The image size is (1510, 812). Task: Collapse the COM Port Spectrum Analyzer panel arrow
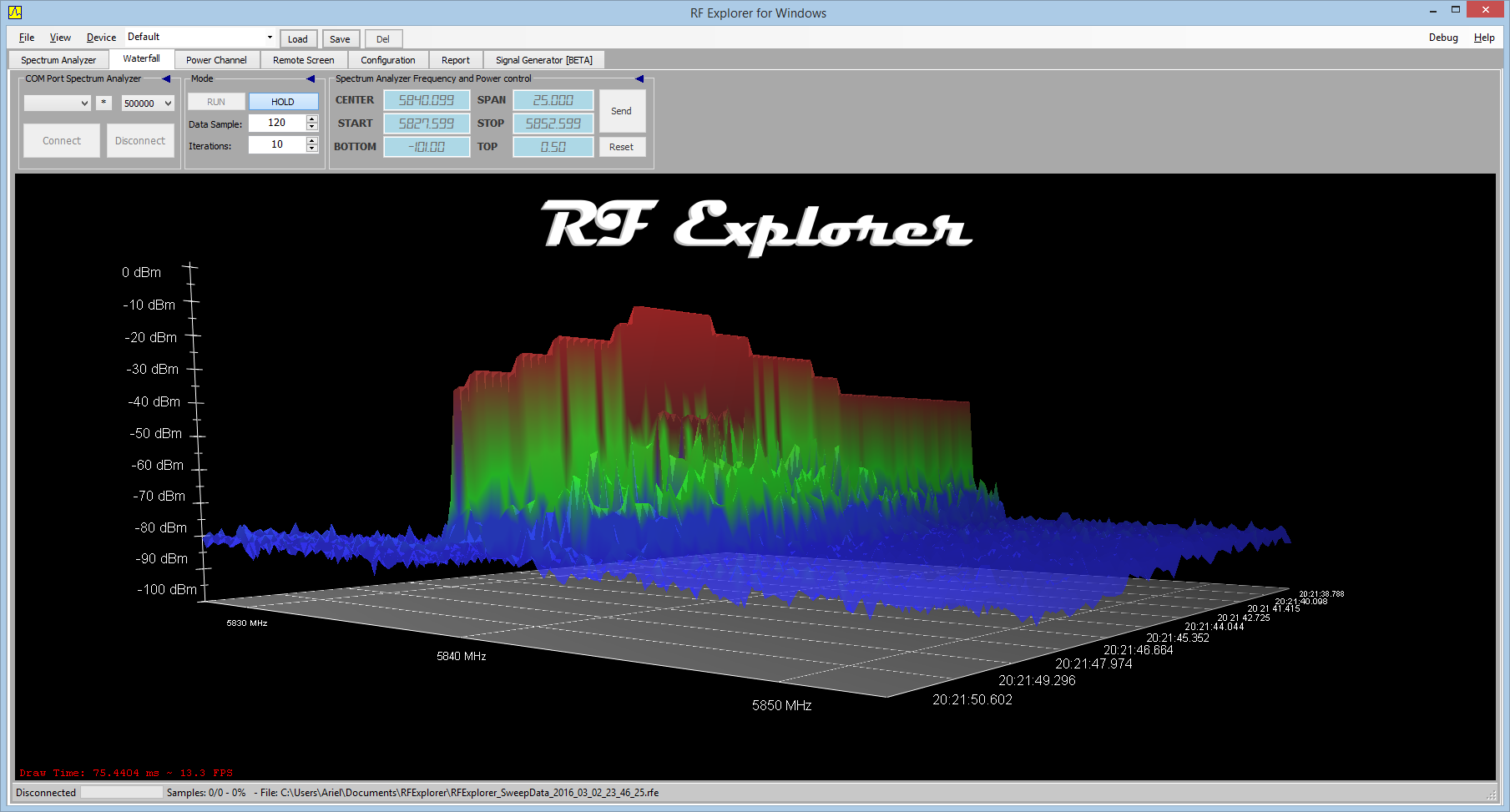pyautogui.click(x=166, y=78)
